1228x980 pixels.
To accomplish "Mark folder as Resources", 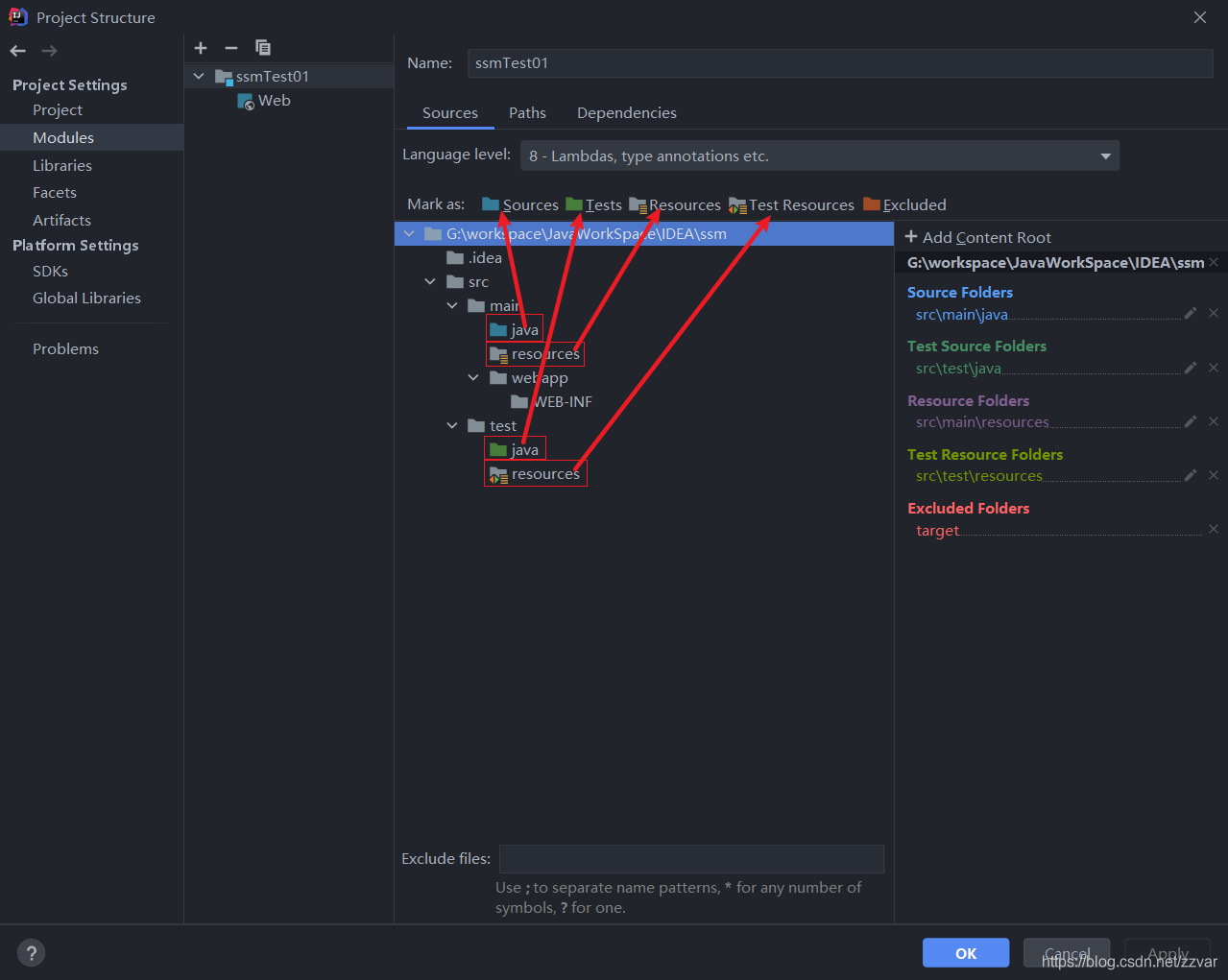I will click(675, 204).
